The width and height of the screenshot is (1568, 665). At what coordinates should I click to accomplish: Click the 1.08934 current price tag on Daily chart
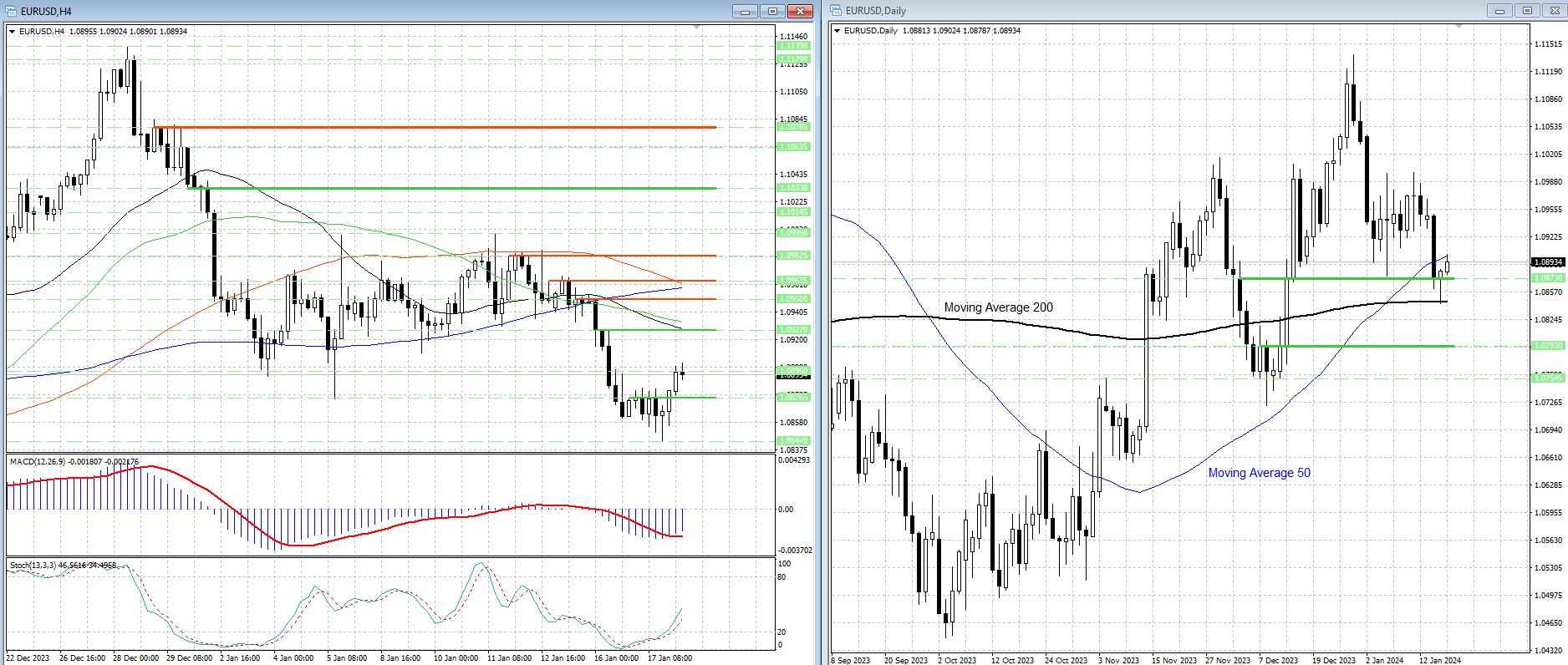pos(1548,262)
